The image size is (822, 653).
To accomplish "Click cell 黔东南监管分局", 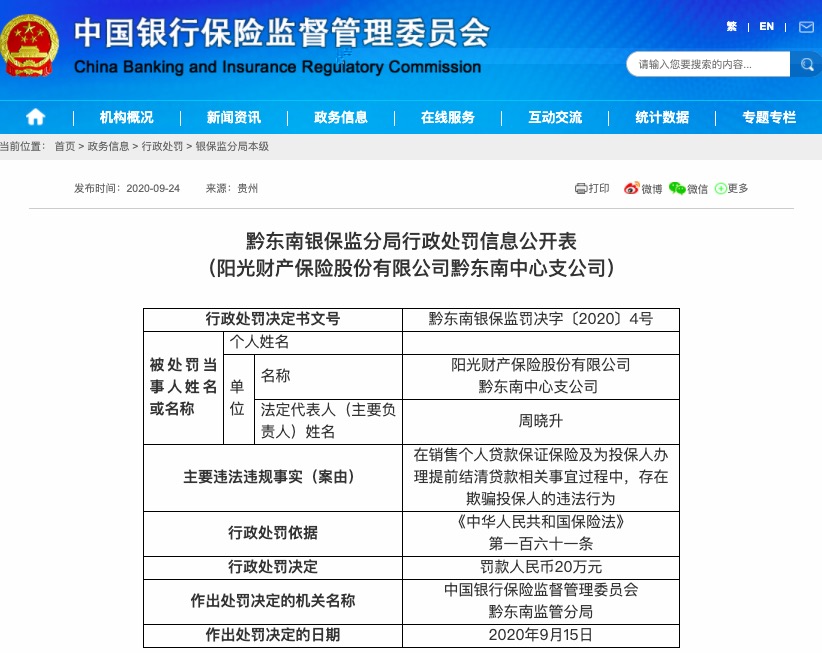I will coord(540,612).
